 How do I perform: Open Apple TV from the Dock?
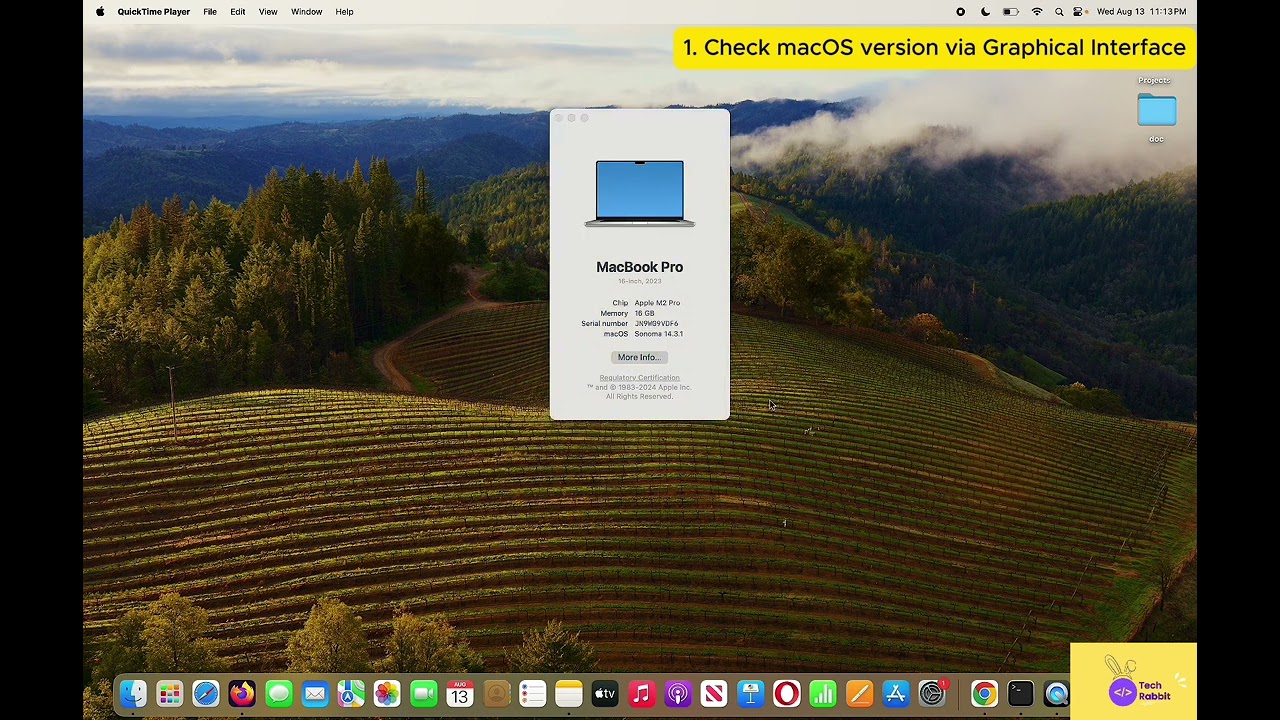pos(605,693)
